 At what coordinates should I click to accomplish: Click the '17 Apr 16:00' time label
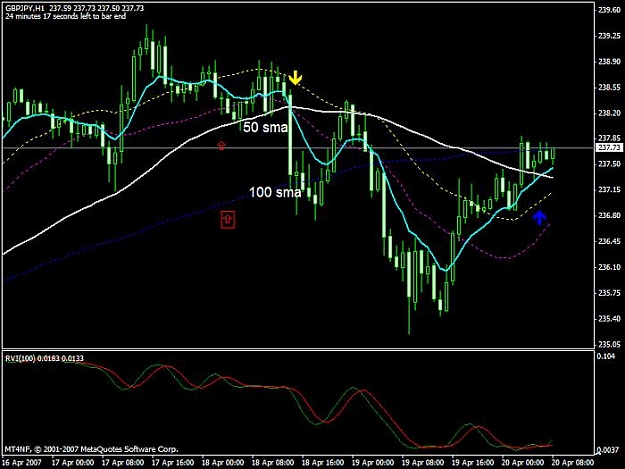(x=173, y=463)
